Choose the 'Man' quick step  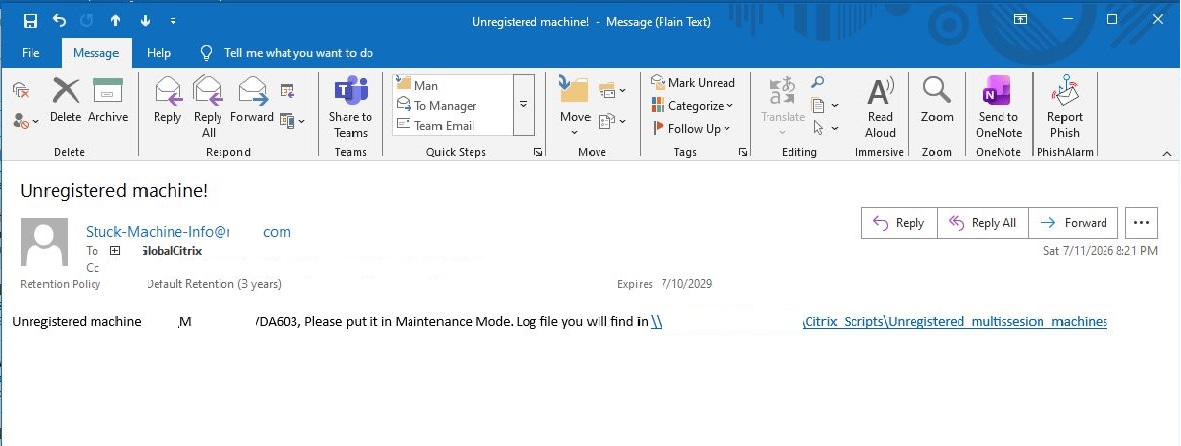[452, 85]
